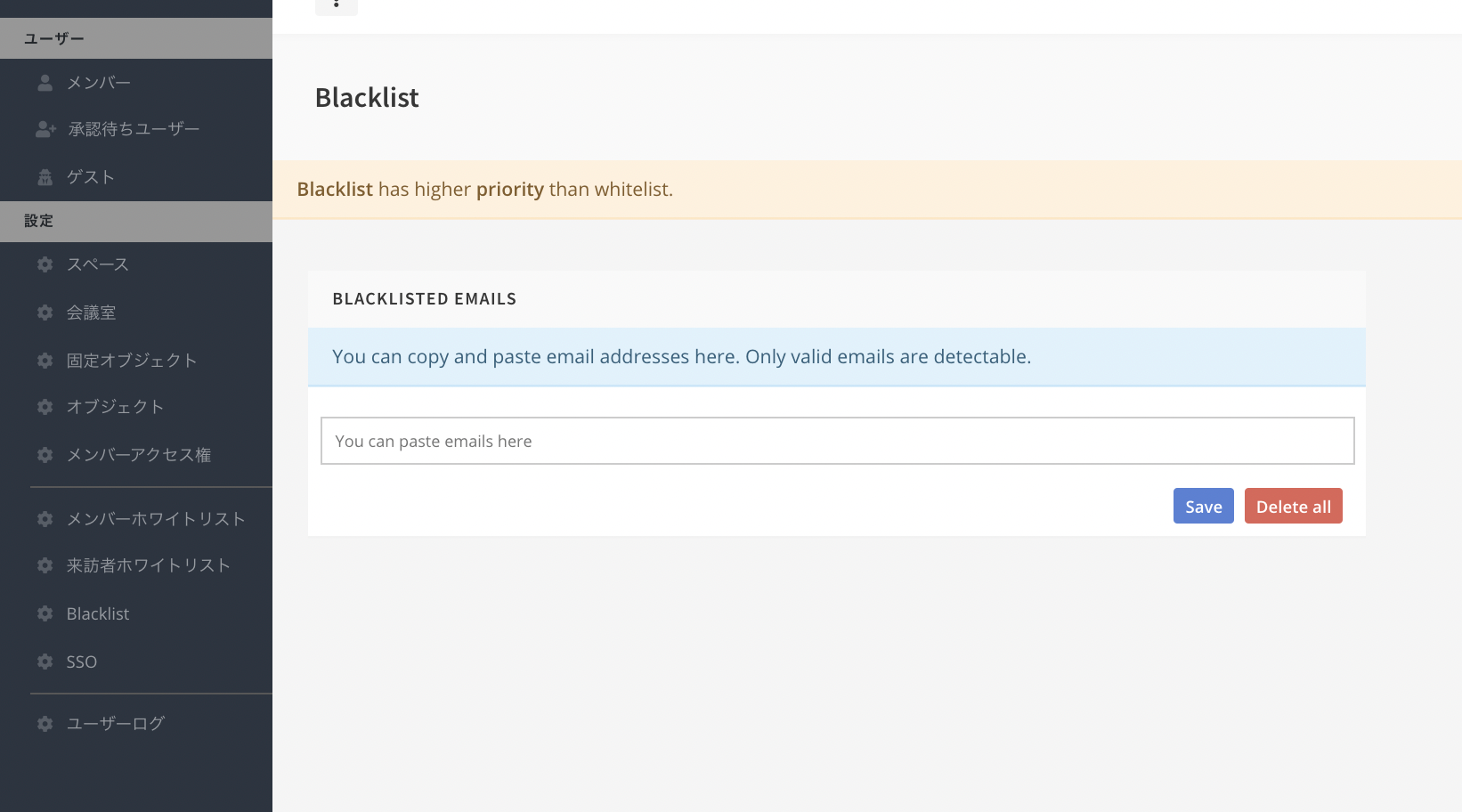The width and height of the screenshot is (1462, 812).
Task: Click the gear icon beside 固定オブジェクト
Action: 45,361
